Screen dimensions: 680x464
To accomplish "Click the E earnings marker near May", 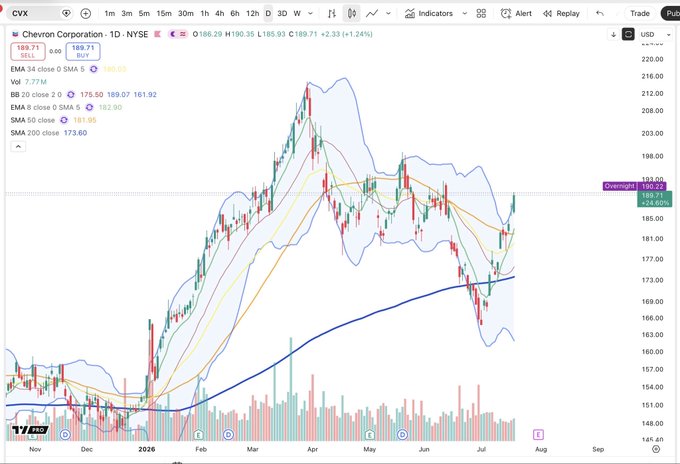I will coord(369,434).
